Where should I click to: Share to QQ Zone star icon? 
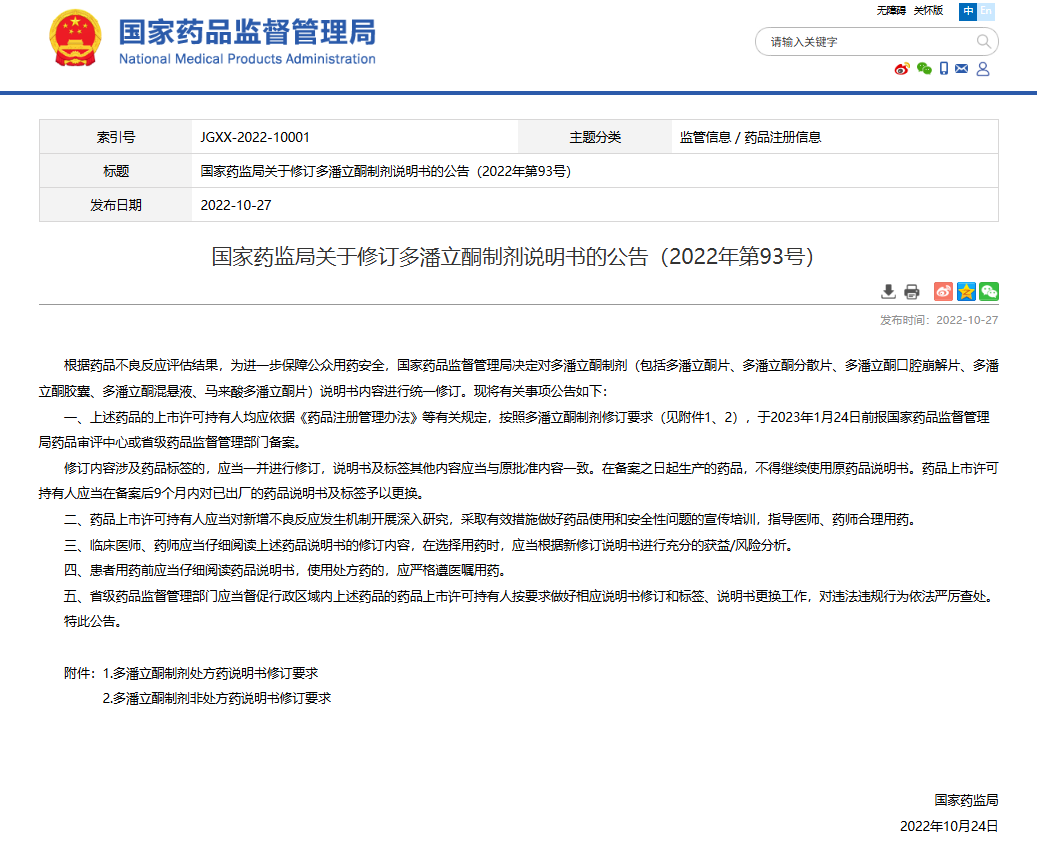(966, 292)
